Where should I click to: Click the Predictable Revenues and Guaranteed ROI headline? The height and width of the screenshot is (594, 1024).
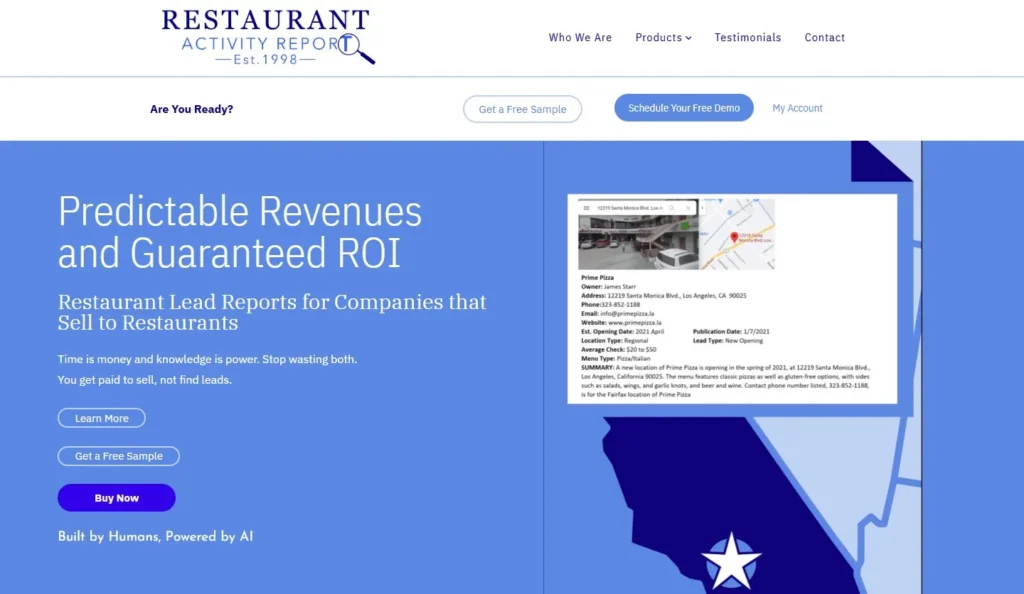click(x=240, y=232)
